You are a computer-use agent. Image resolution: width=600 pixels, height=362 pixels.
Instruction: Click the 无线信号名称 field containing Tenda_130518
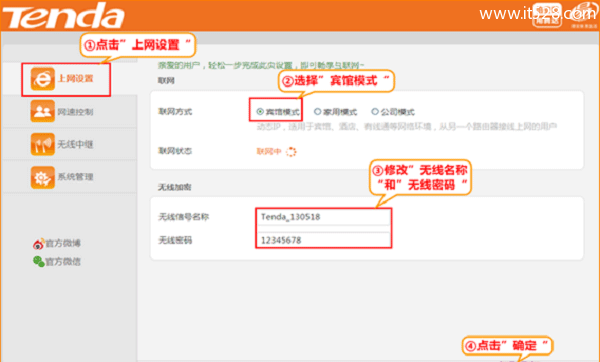[x=323, y=217]
